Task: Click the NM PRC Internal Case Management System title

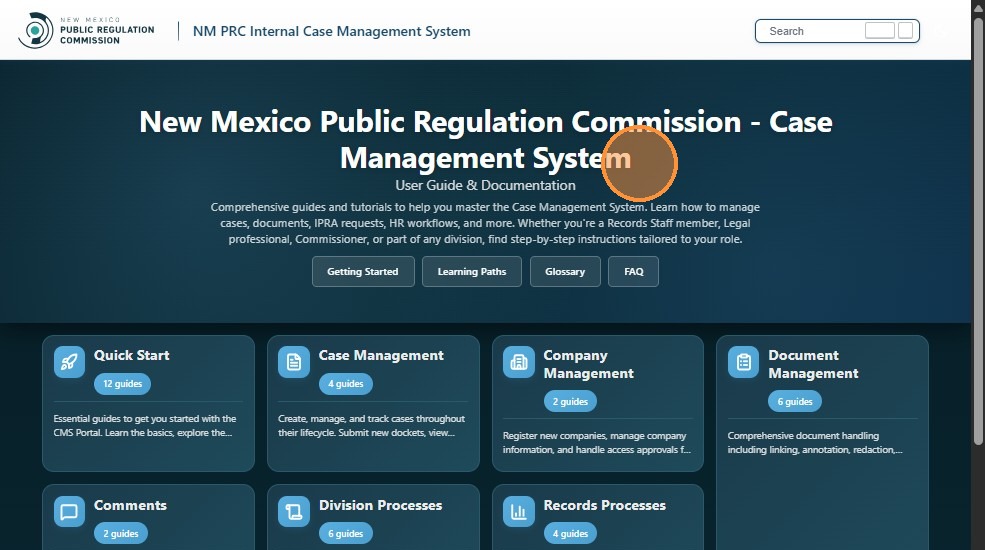Action: pyautogui.click(x=331, y=31)
